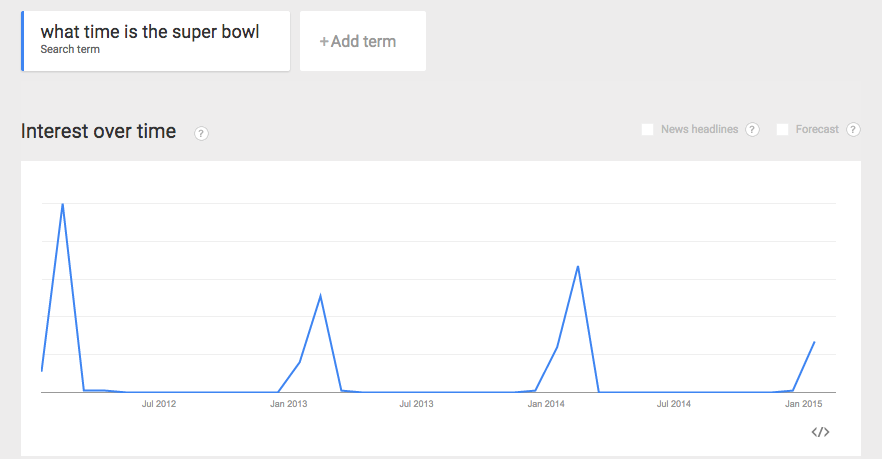This screenshot has height=459, width=882.
Task: Open help icon beside Interest over time
Action: tap(201, 133)
